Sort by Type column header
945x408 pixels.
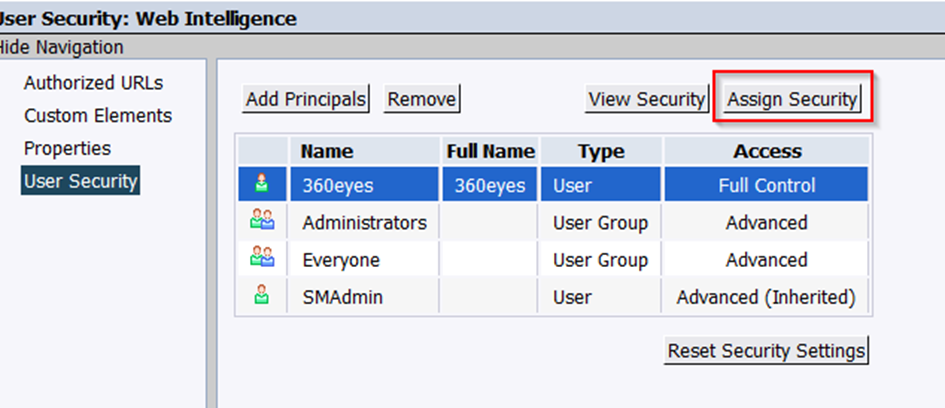click(601, 151)
